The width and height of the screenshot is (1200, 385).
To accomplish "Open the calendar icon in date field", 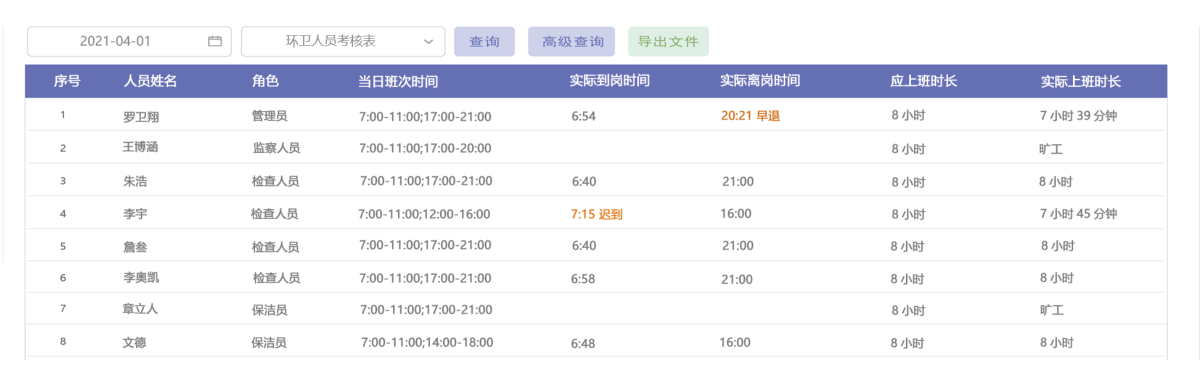I will coord(214,41).
